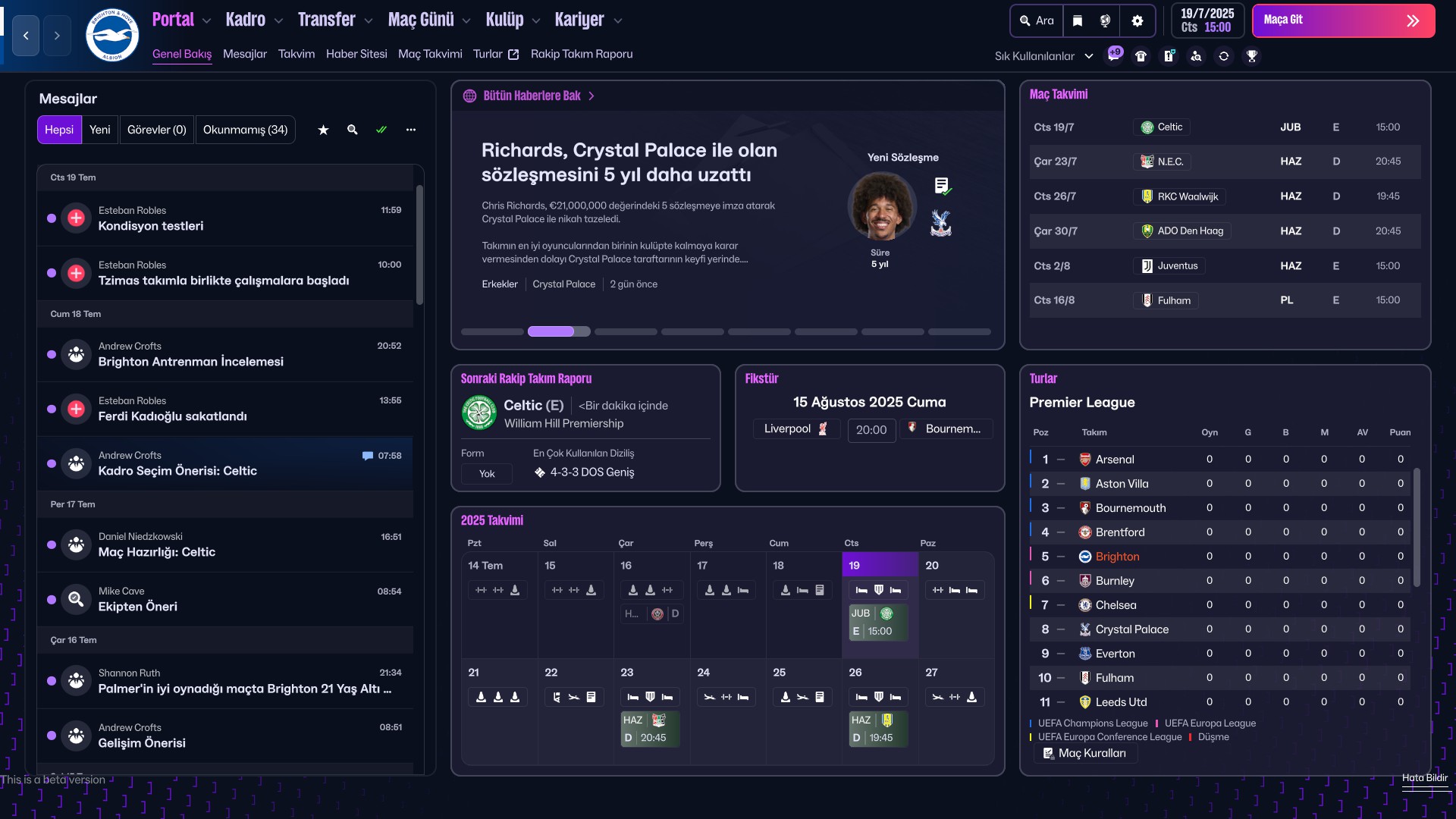Click the Premier League table scrollbar
Viewport: 1456px width, 819px height.
pos(1417,528)
